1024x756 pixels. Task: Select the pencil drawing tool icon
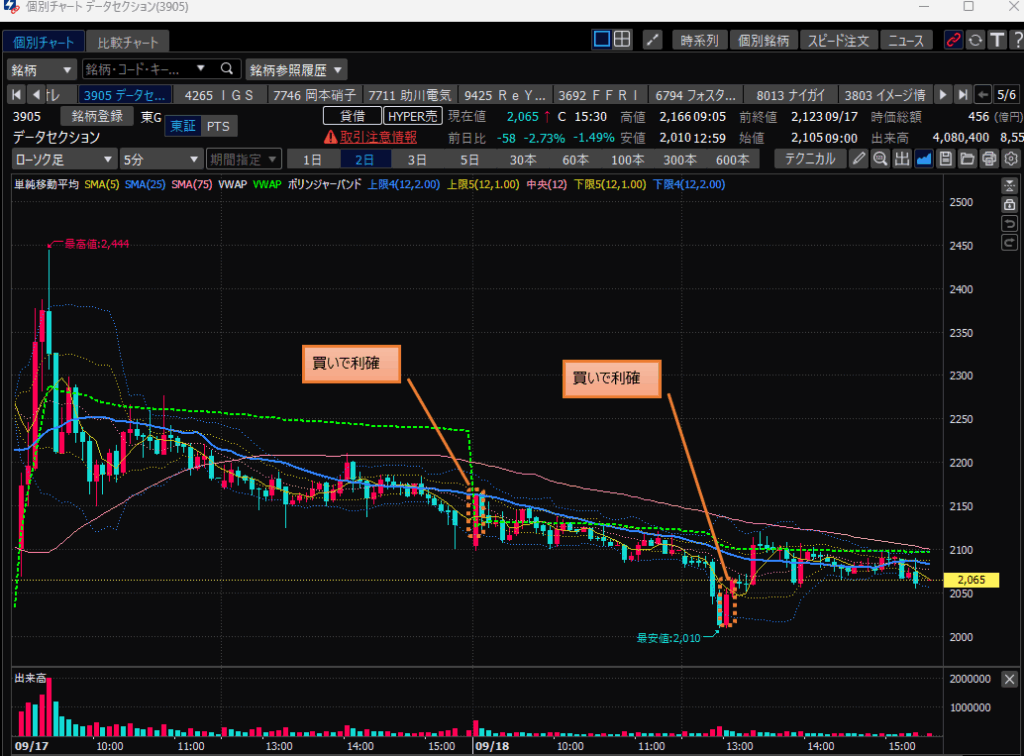click(859, 159)
